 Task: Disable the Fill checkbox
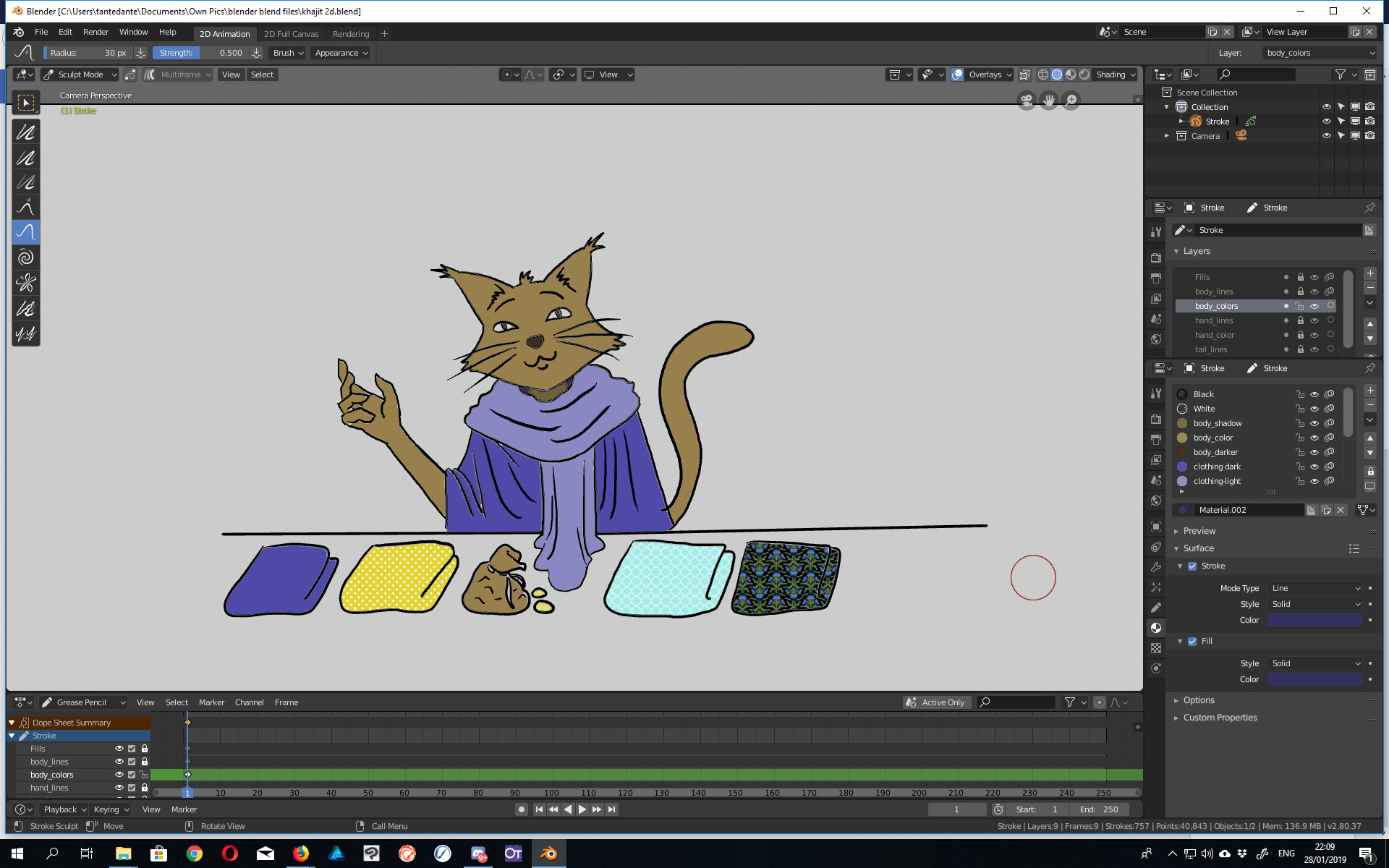1192,642
